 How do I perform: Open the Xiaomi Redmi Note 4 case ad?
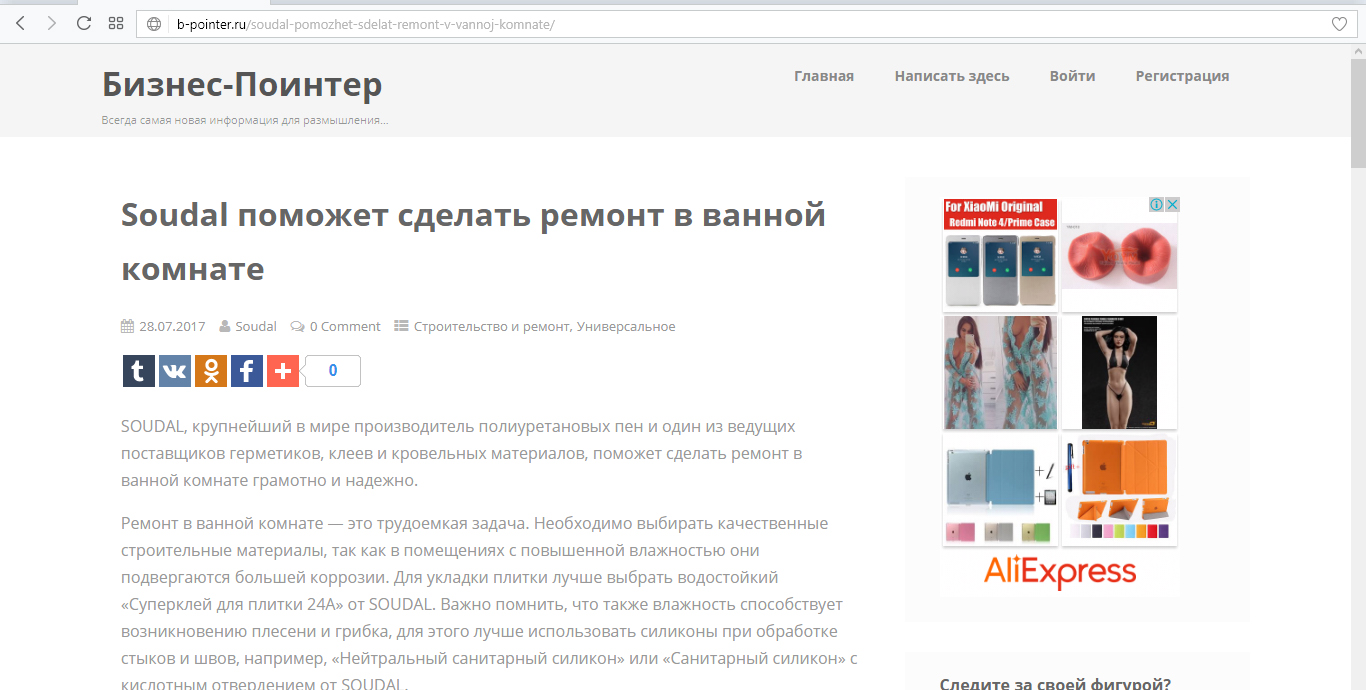click(1000, 255)
